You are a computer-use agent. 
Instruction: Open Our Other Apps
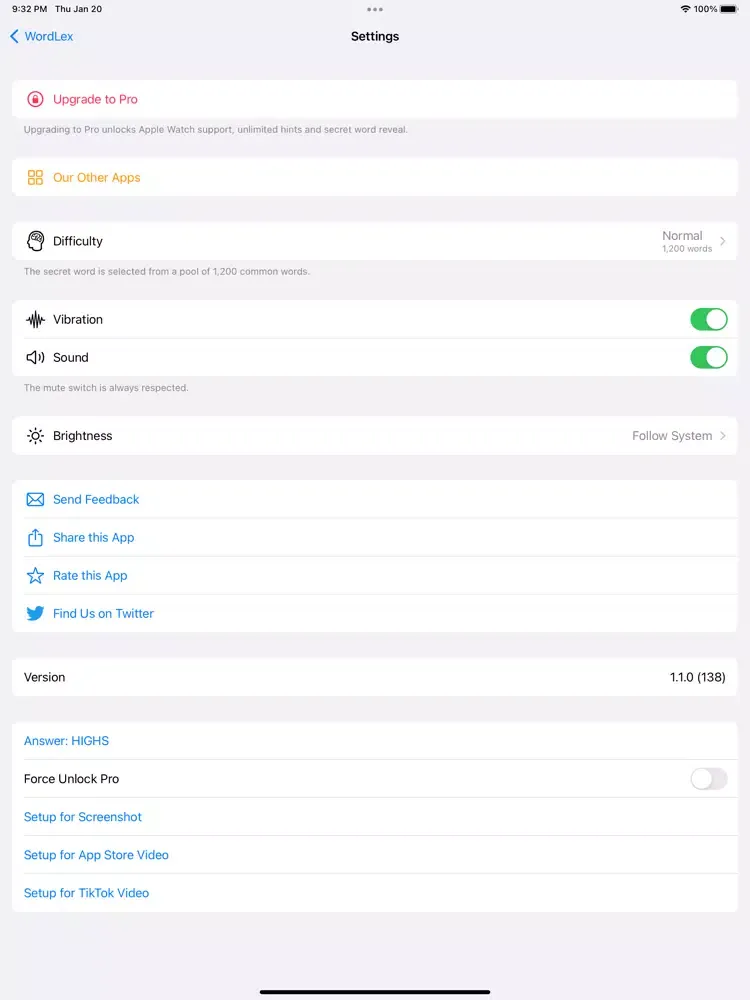coord(375,177)
